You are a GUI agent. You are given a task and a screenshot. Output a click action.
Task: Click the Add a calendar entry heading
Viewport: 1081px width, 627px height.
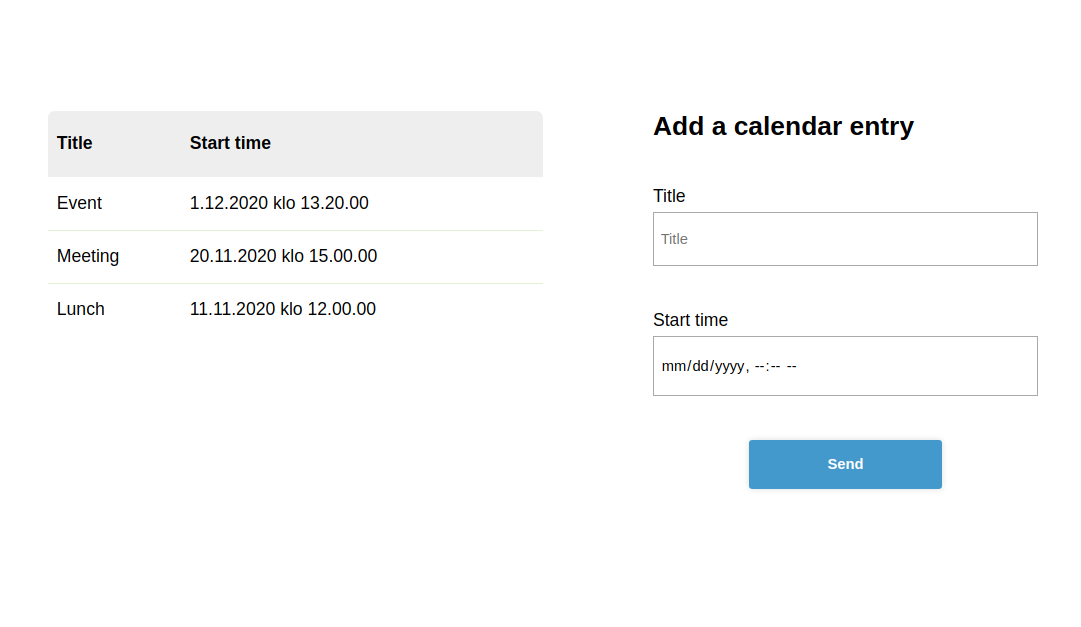pyautogui.click(x=783, y=126)
